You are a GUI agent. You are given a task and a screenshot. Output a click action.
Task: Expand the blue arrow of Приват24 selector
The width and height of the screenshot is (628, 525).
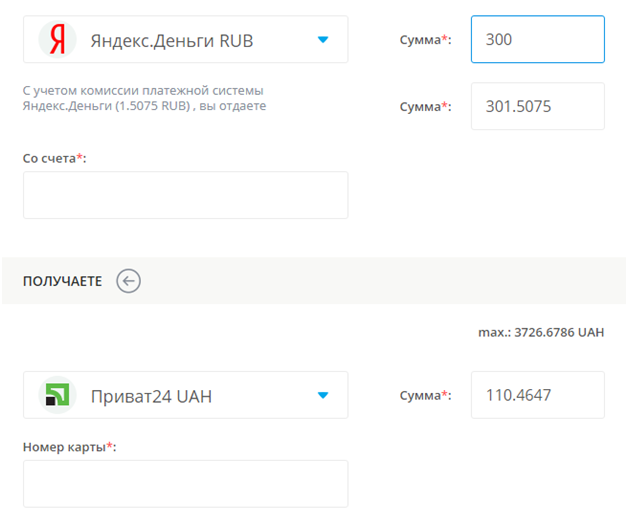(x=323, y=395)
